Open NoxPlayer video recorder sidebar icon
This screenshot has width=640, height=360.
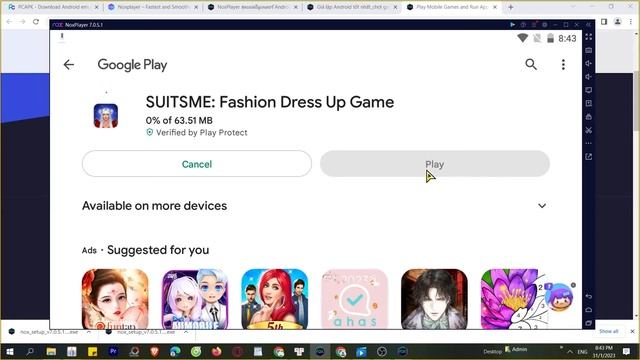tap(589, 103)
